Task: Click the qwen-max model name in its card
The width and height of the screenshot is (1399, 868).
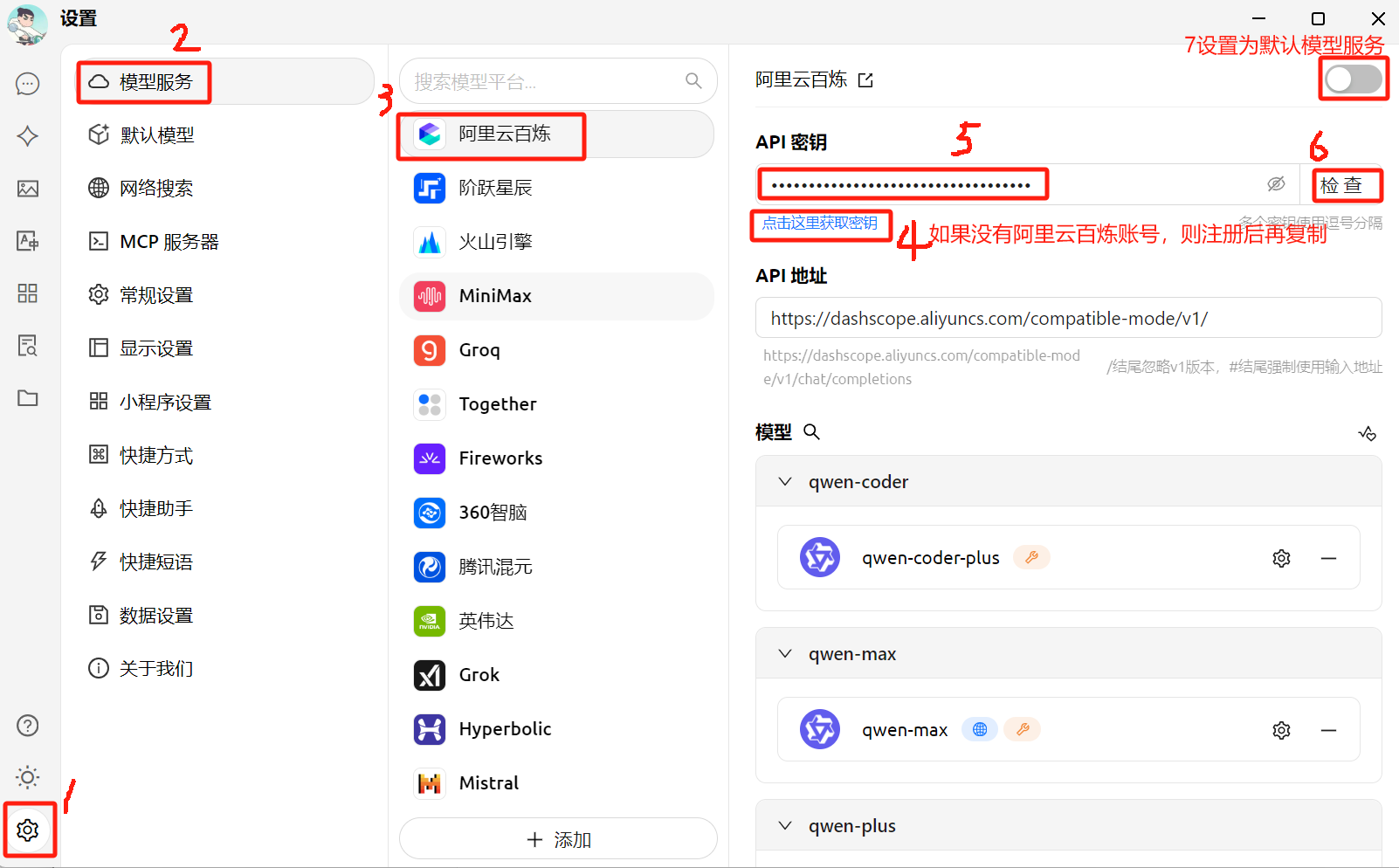Action: [905, 730]
